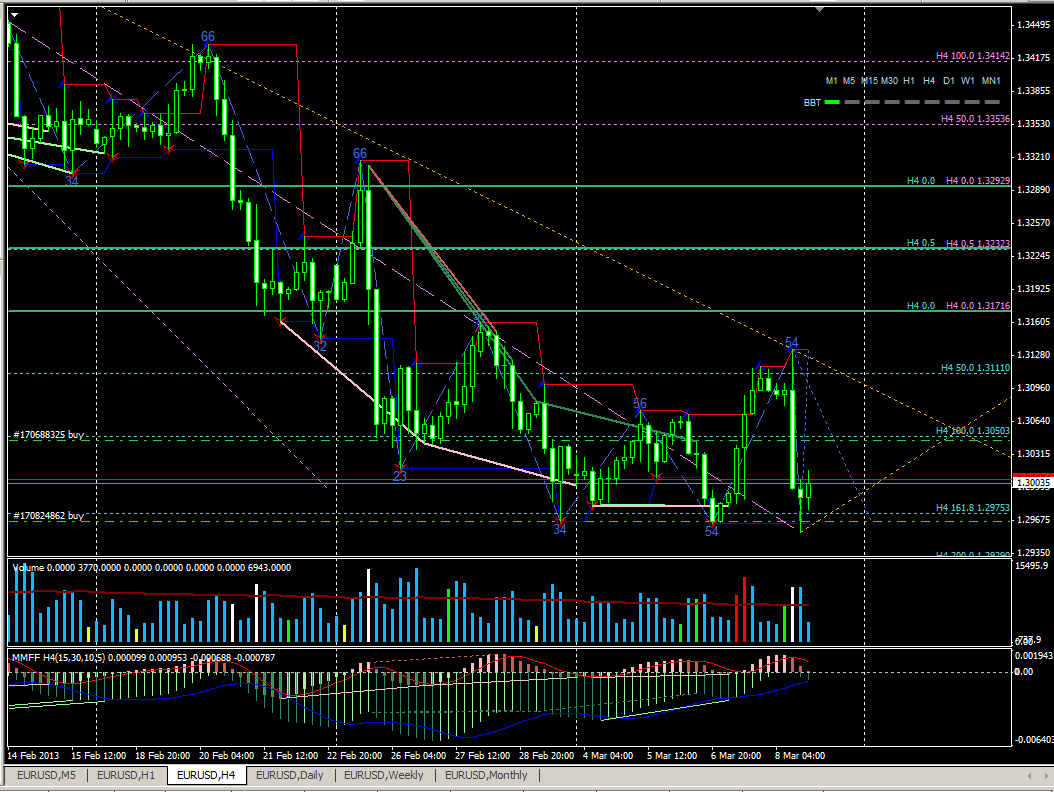The width and height of the screenshot is (1054, 792).
Task: Click the 1.32245 price scale value
Action: (x=1033, y=255)
